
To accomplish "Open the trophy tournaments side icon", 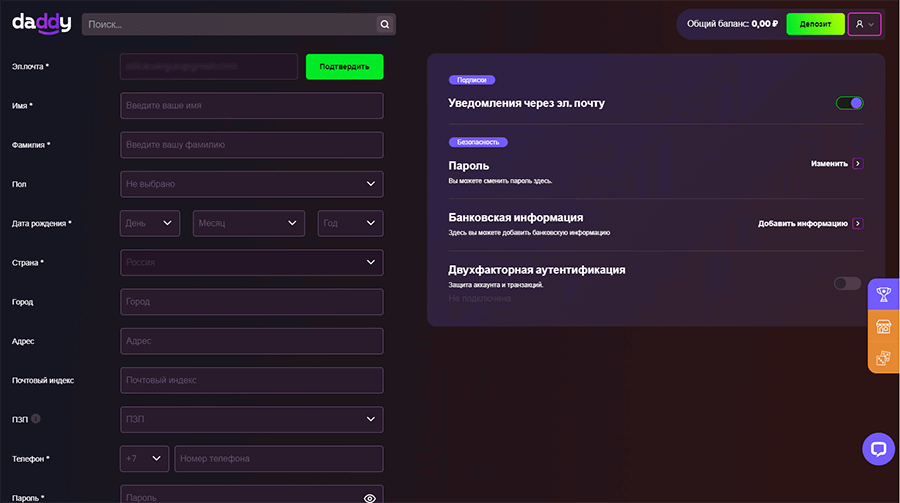I will [883, 294].
